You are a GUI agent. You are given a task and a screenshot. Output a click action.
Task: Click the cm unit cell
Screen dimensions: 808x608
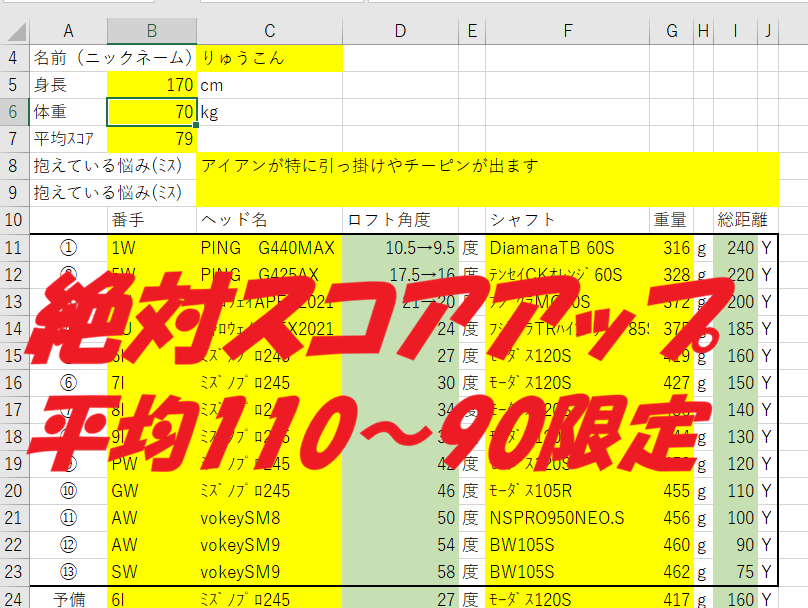pyautogui.click(x=270, y=85)
